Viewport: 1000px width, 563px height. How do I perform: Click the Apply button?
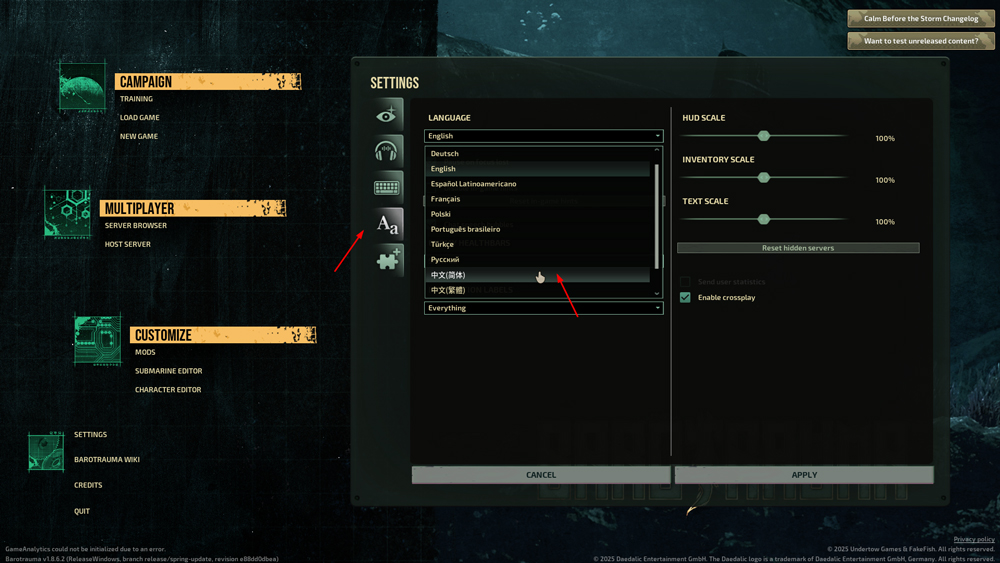tap(804, 475)
